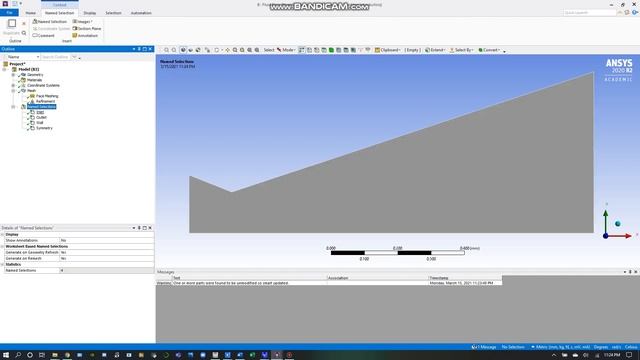Open the Clipboard dropdown in toolbar
This screenshot has height=360, width=640.
point(387,50)
